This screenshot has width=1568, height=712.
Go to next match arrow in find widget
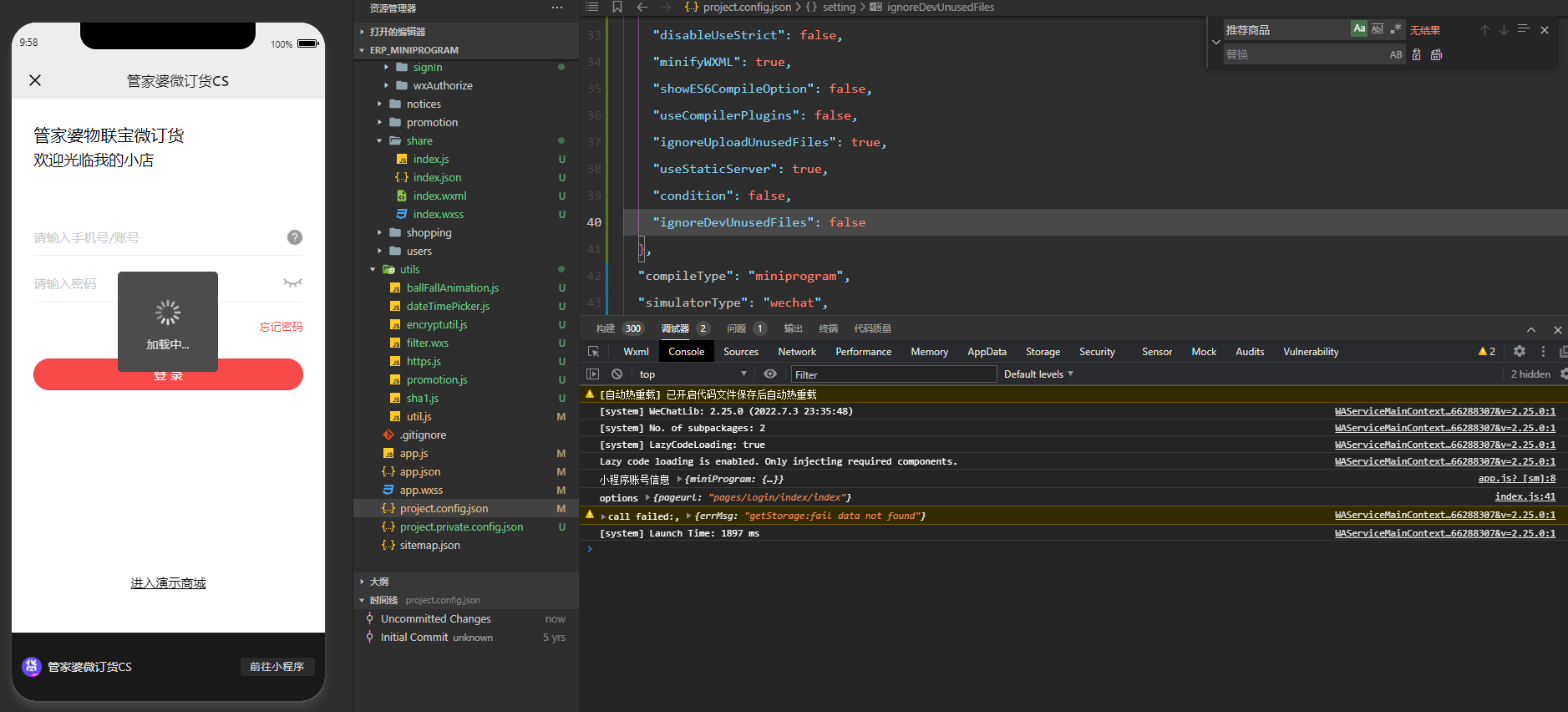click(1504, 30)
